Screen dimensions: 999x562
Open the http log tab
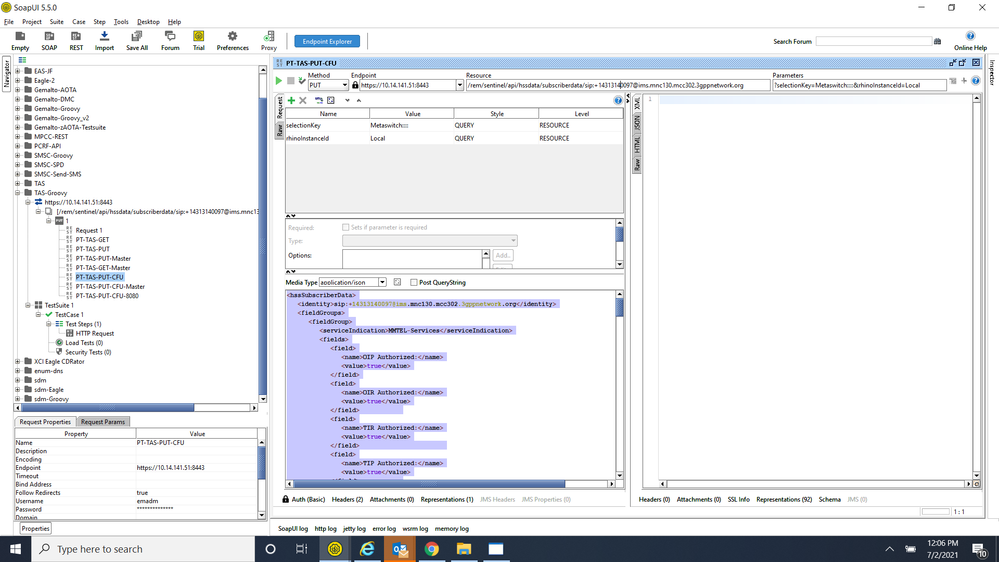[326, 528]
